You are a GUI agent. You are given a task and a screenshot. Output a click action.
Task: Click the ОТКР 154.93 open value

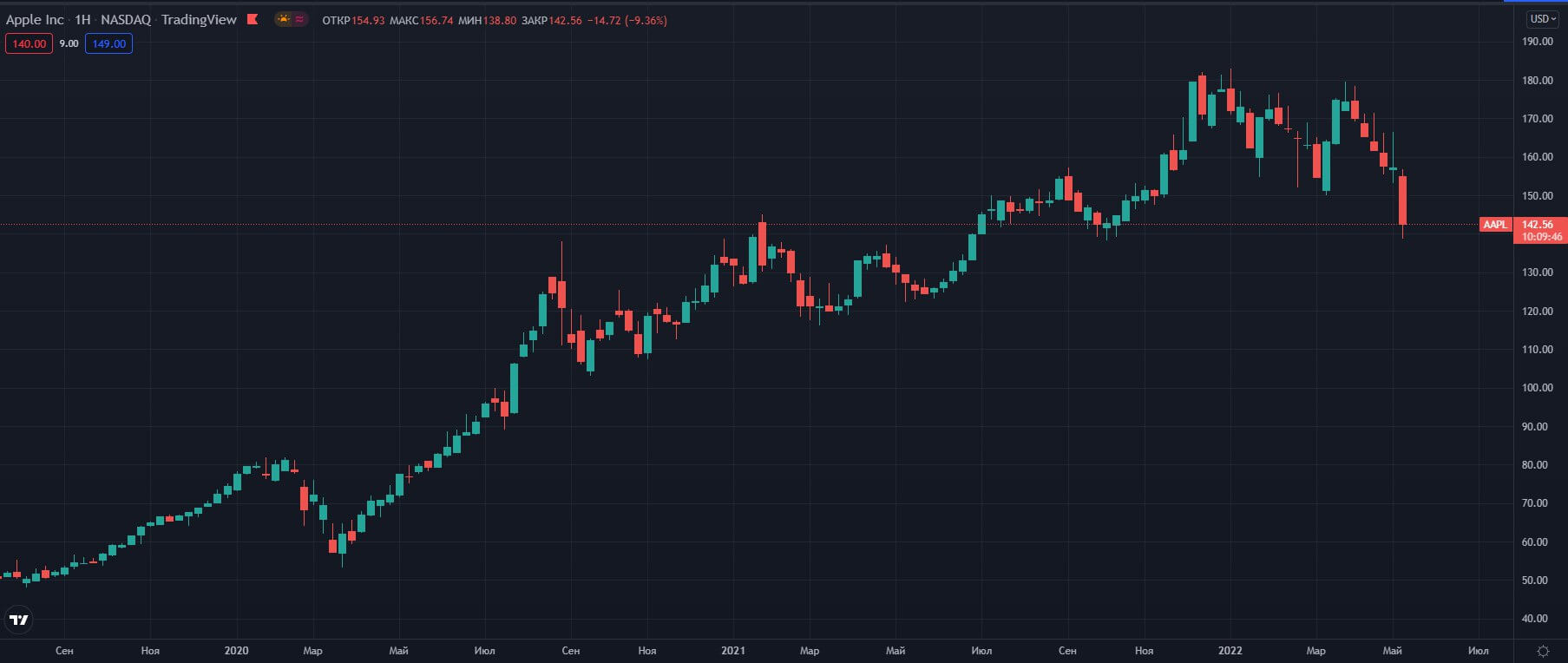[353, 20]
